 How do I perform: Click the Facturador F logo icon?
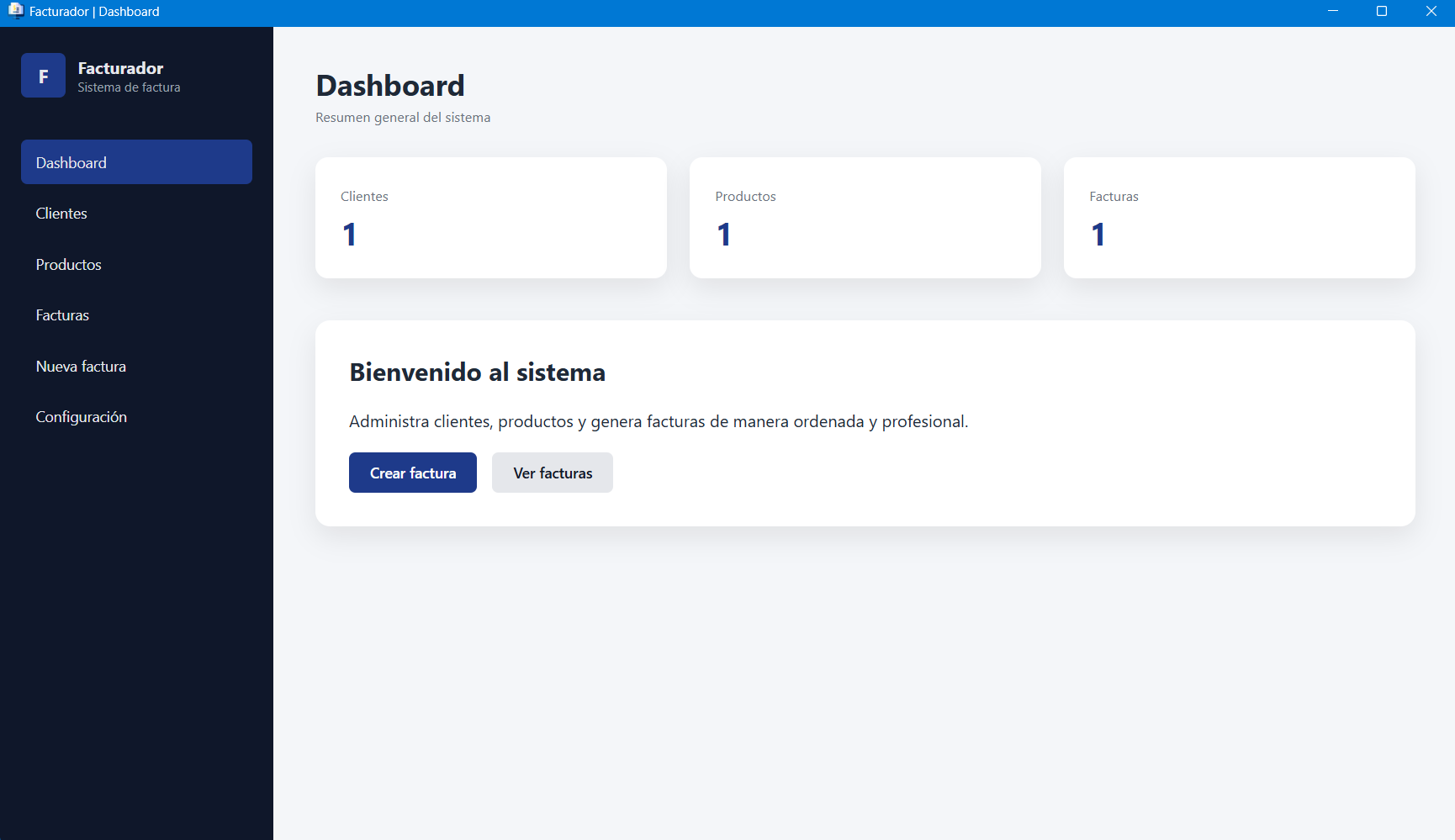coord(43,76)
